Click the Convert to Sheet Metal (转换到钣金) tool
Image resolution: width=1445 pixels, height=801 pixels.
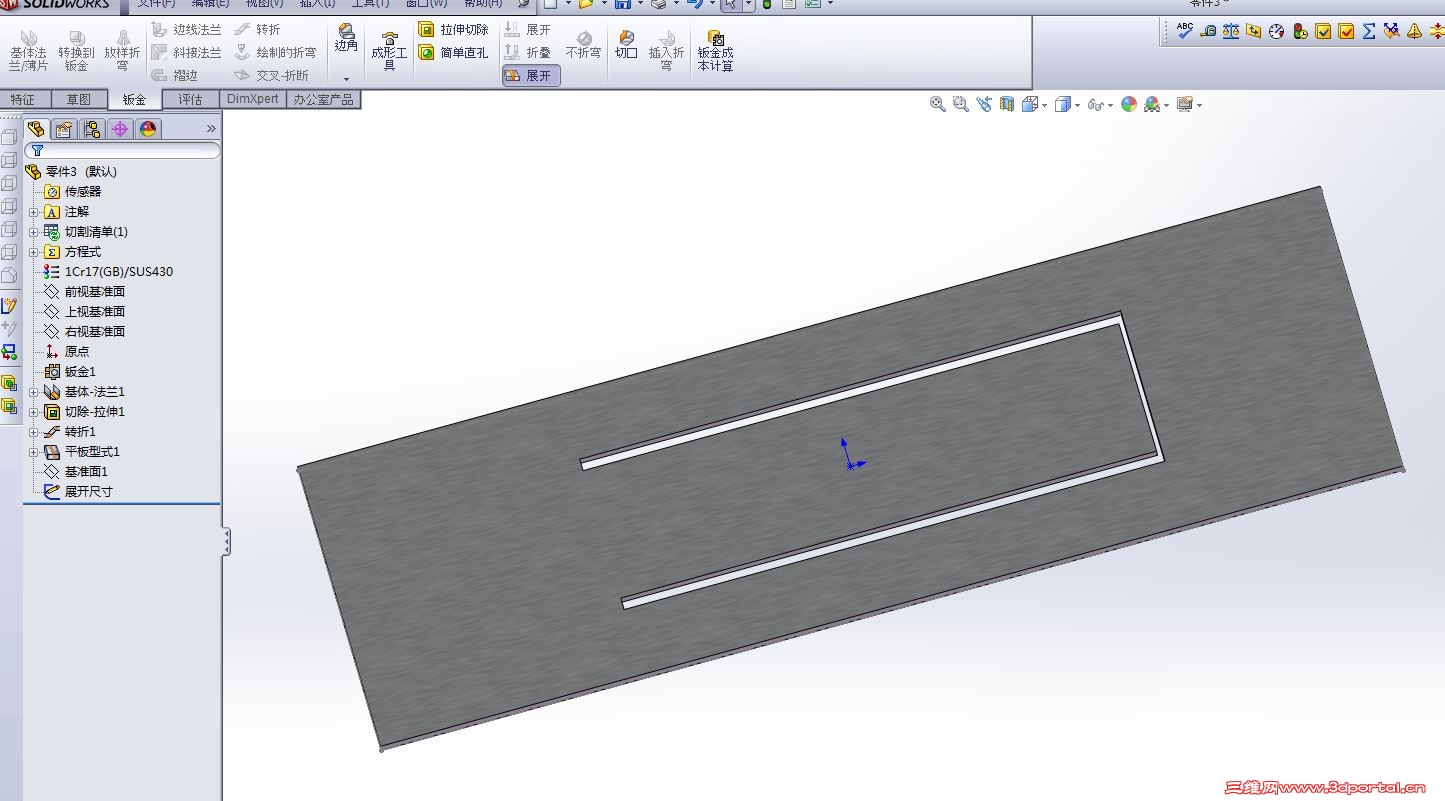76,50
